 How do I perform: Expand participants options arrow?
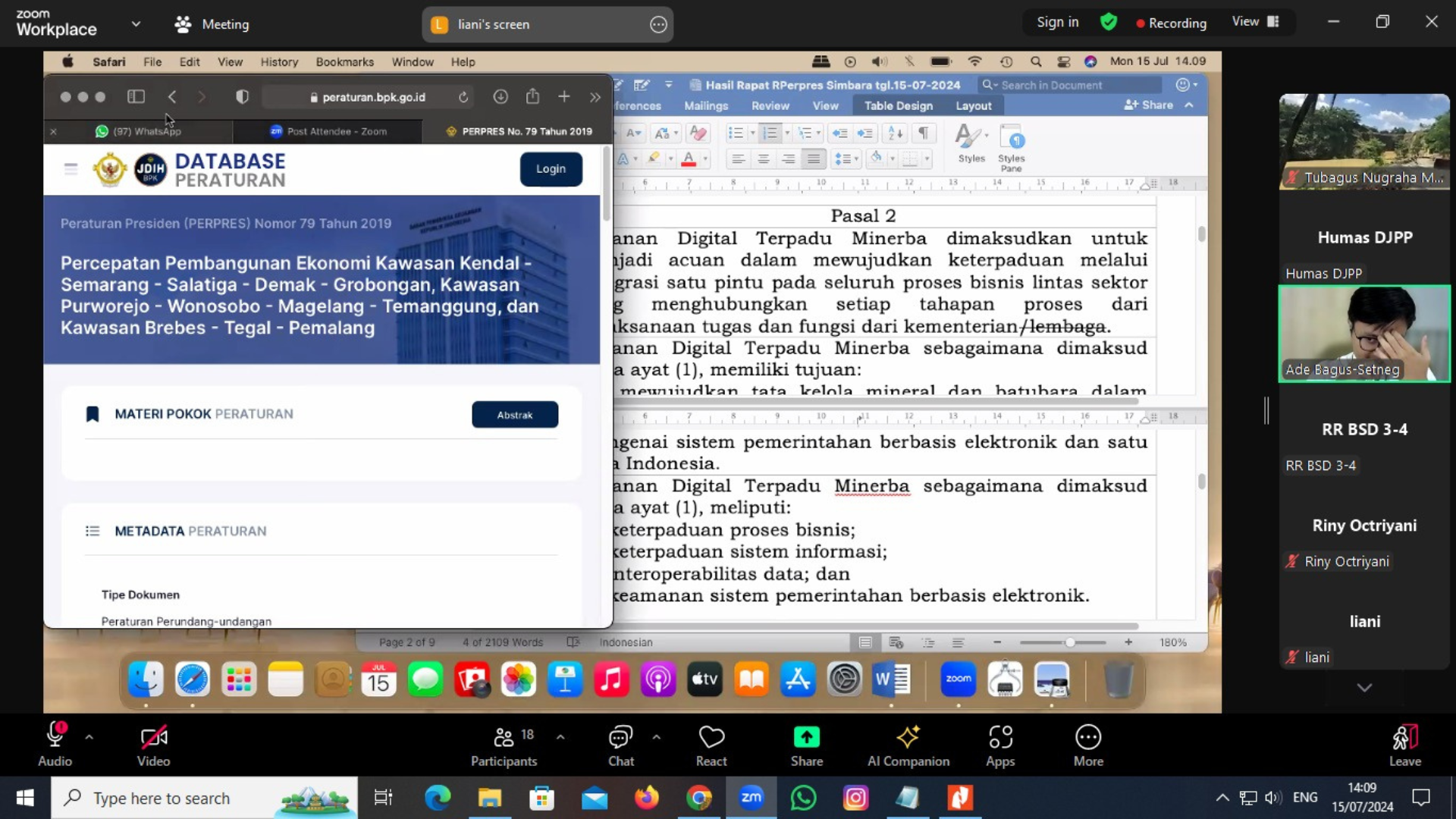[560, 736]
